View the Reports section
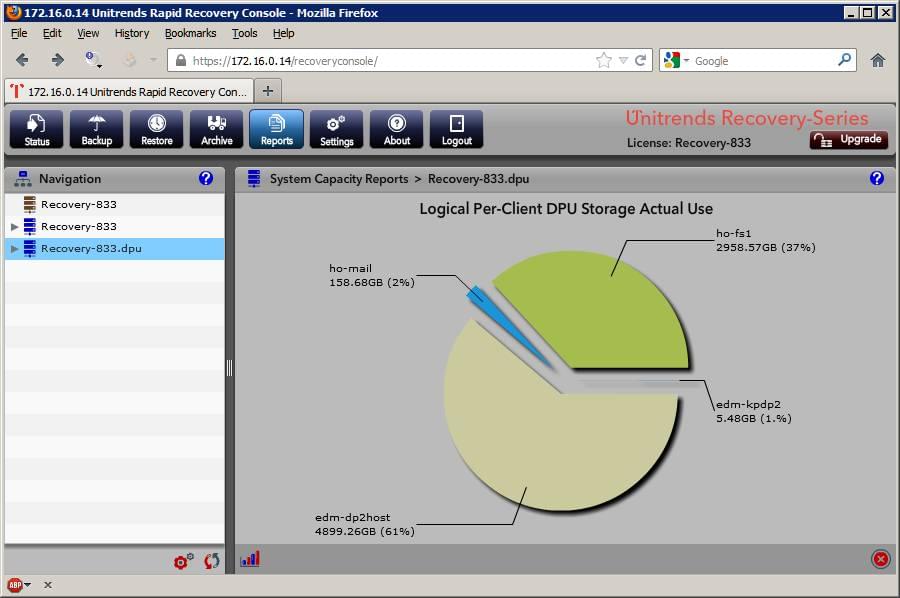900x598 pixels. click(276, 129)
